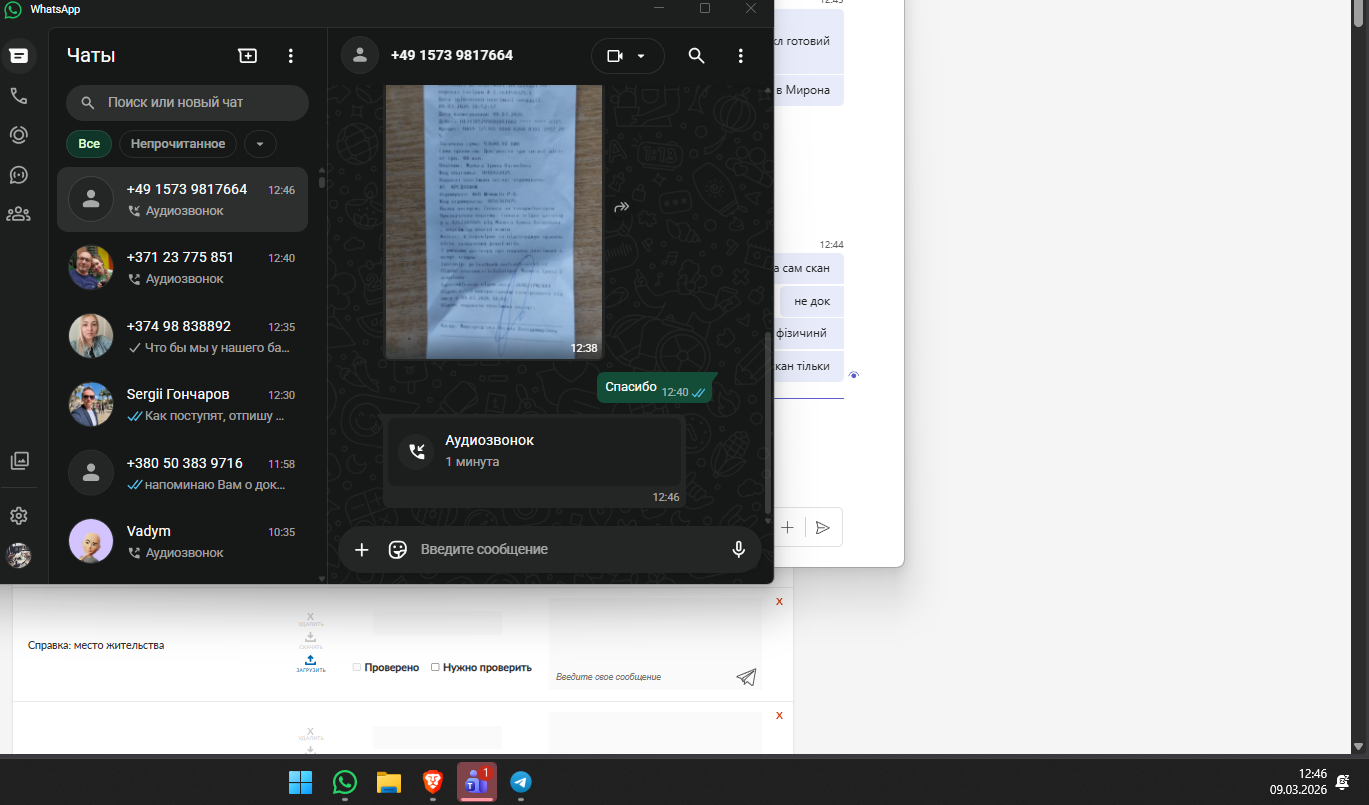Open the chat with Vadym

pyautogui.click(x=182, y=541)
